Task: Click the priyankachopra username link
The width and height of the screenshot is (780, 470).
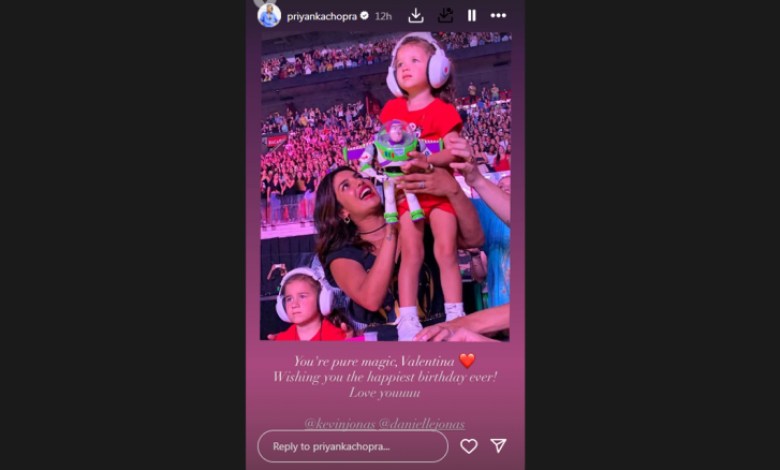Action: coord(321,16)
